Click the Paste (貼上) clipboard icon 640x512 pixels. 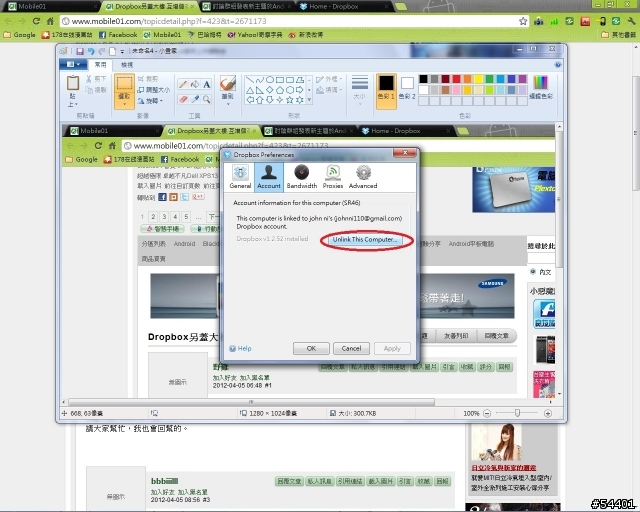pyautogui.click(x=73, y=83)
